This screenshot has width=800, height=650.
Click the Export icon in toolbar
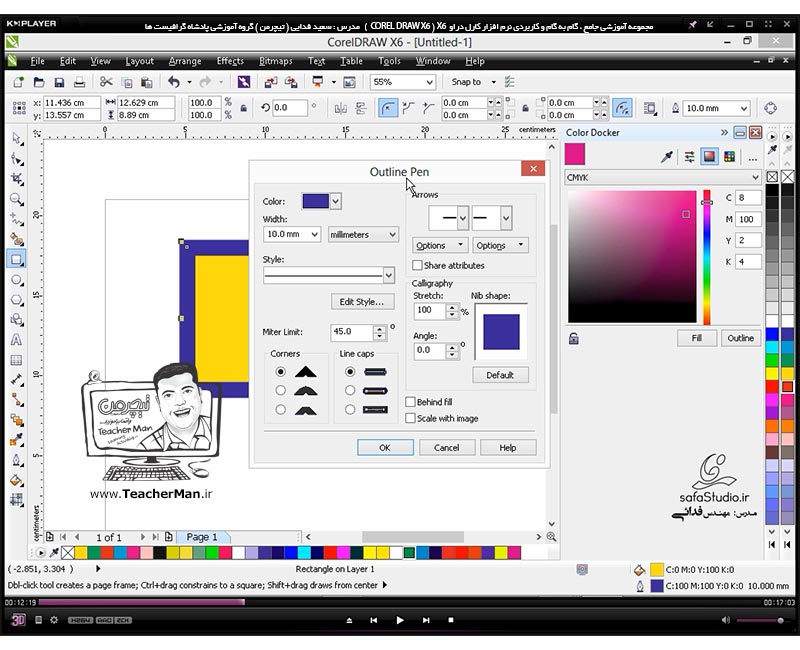tap(291, 82)
